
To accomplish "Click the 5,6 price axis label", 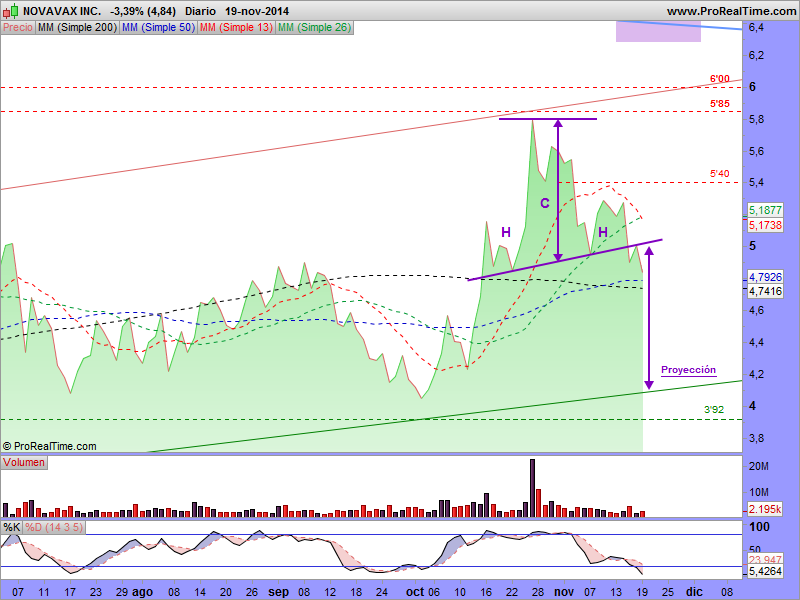I will (x=756, y=151).
